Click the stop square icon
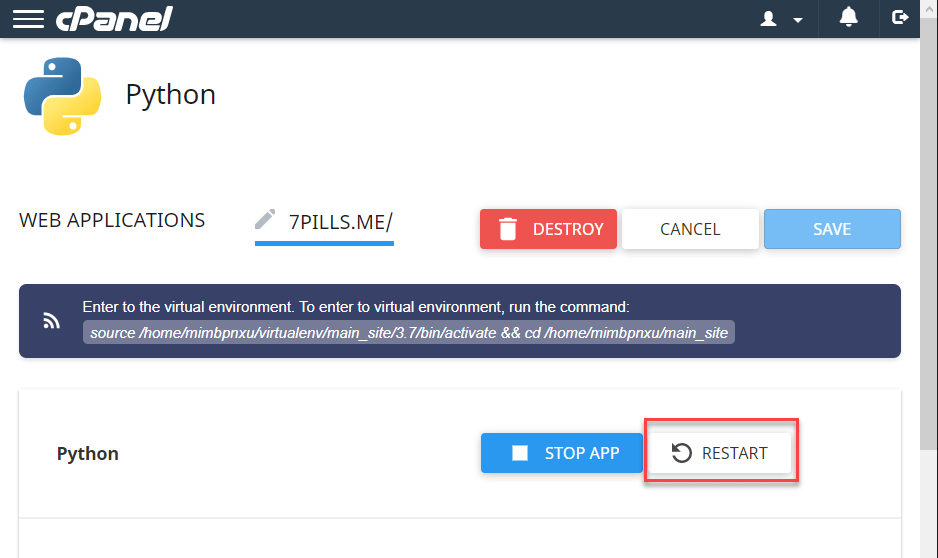 point(520,453)
